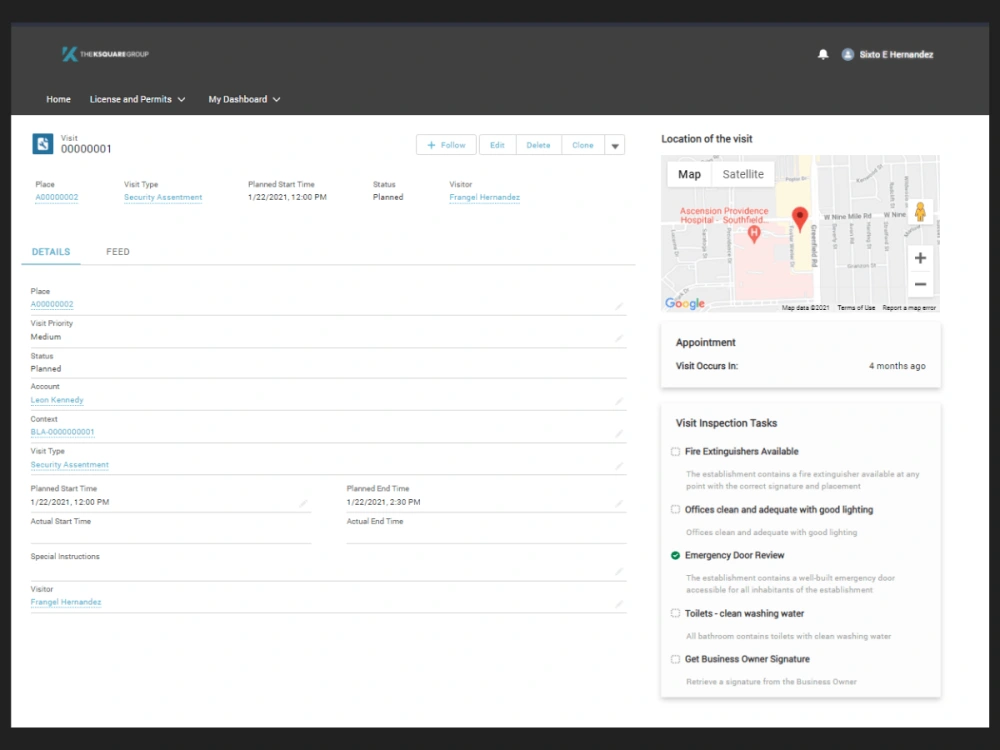This screenshot has width=1000, height=750.
Task: Check Offices clean and adequate task
Action: click(675, 510)
